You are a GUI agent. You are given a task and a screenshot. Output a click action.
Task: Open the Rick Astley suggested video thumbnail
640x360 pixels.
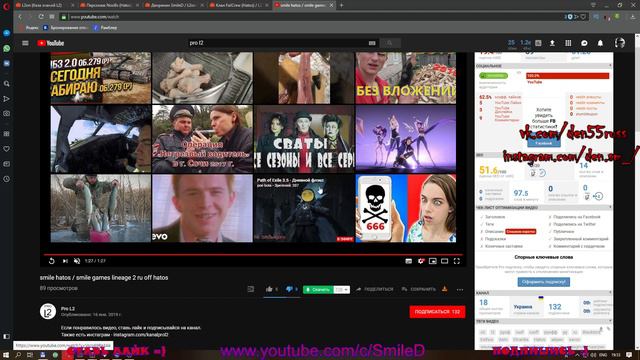coord(202,208)
